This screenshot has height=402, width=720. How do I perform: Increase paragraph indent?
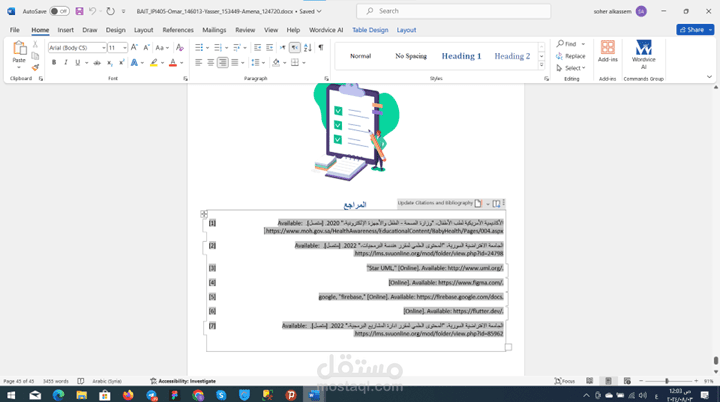pos(270,47)
